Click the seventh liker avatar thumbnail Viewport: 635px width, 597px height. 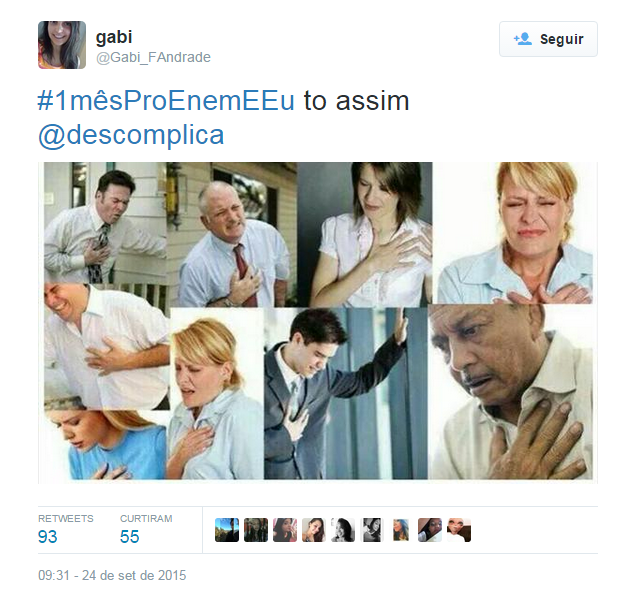coord(401,530)
